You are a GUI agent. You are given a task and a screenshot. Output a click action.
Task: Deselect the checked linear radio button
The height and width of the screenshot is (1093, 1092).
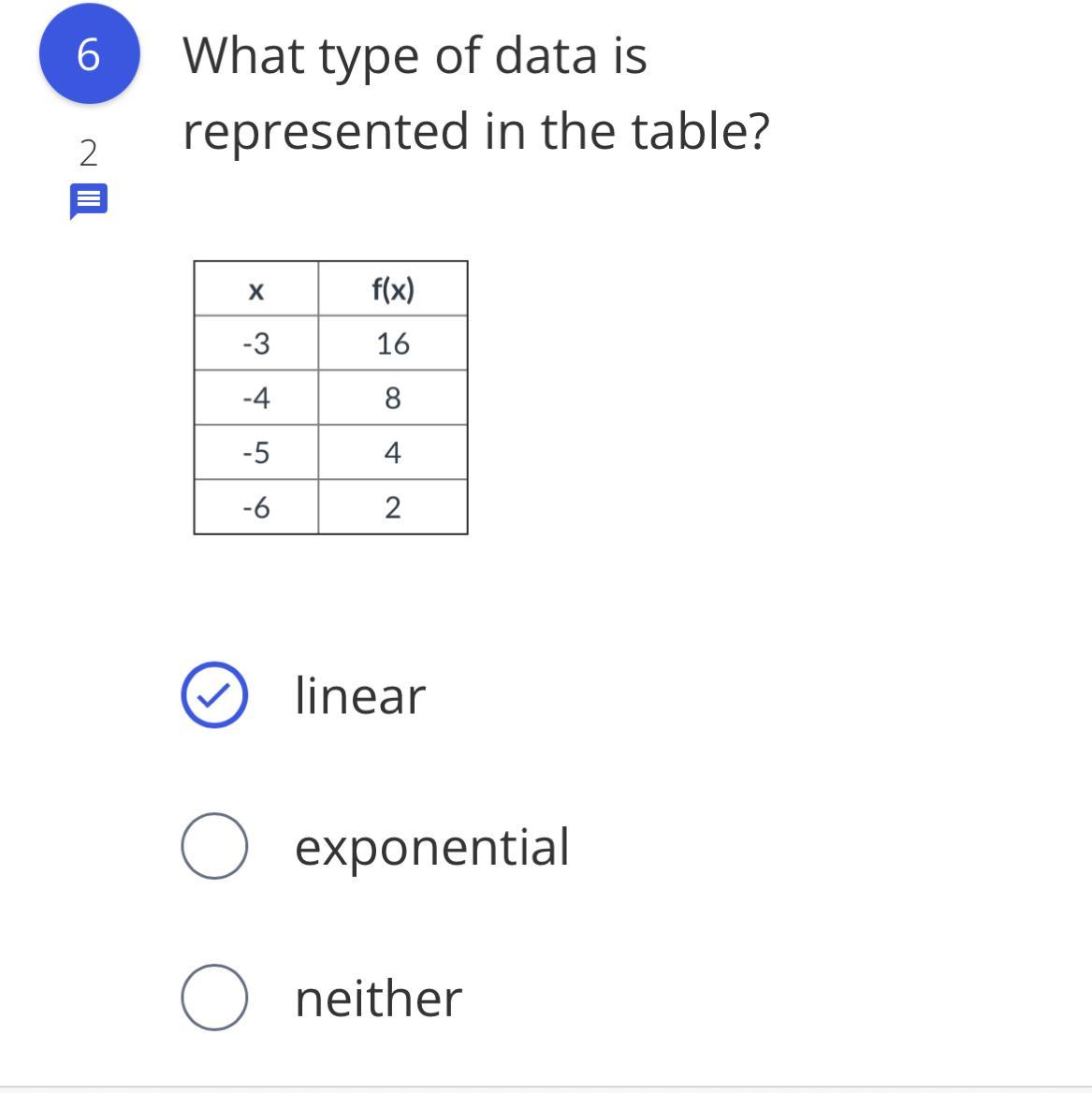[214, 695]
